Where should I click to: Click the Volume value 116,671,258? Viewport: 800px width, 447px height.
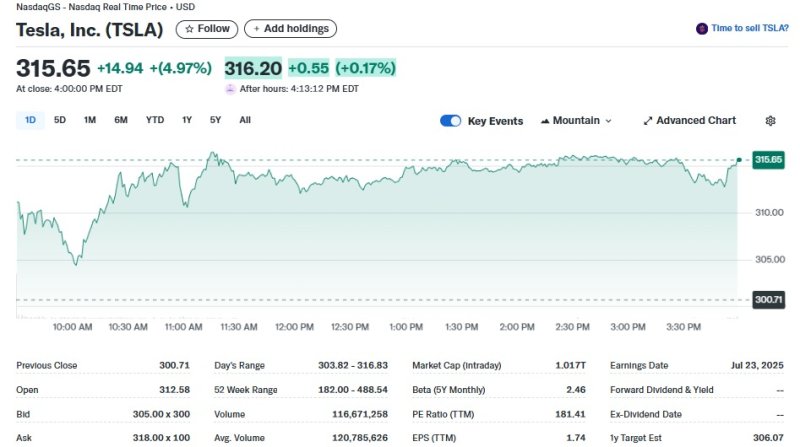click(360, 414)
